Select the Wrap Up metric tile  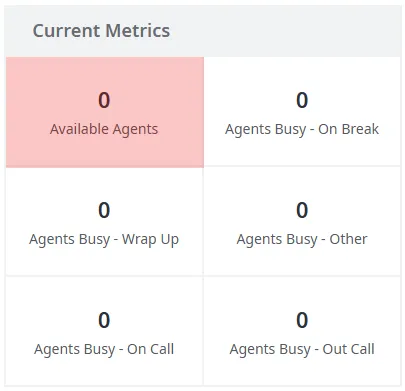click(104, 221)
